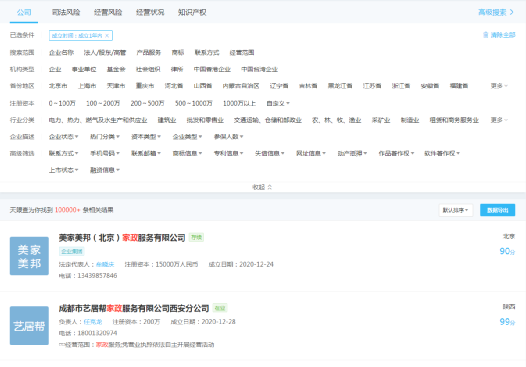Screen dimensions: 526x367
Task: Switch to the 公司 tab
Action: tap(24, 12)
